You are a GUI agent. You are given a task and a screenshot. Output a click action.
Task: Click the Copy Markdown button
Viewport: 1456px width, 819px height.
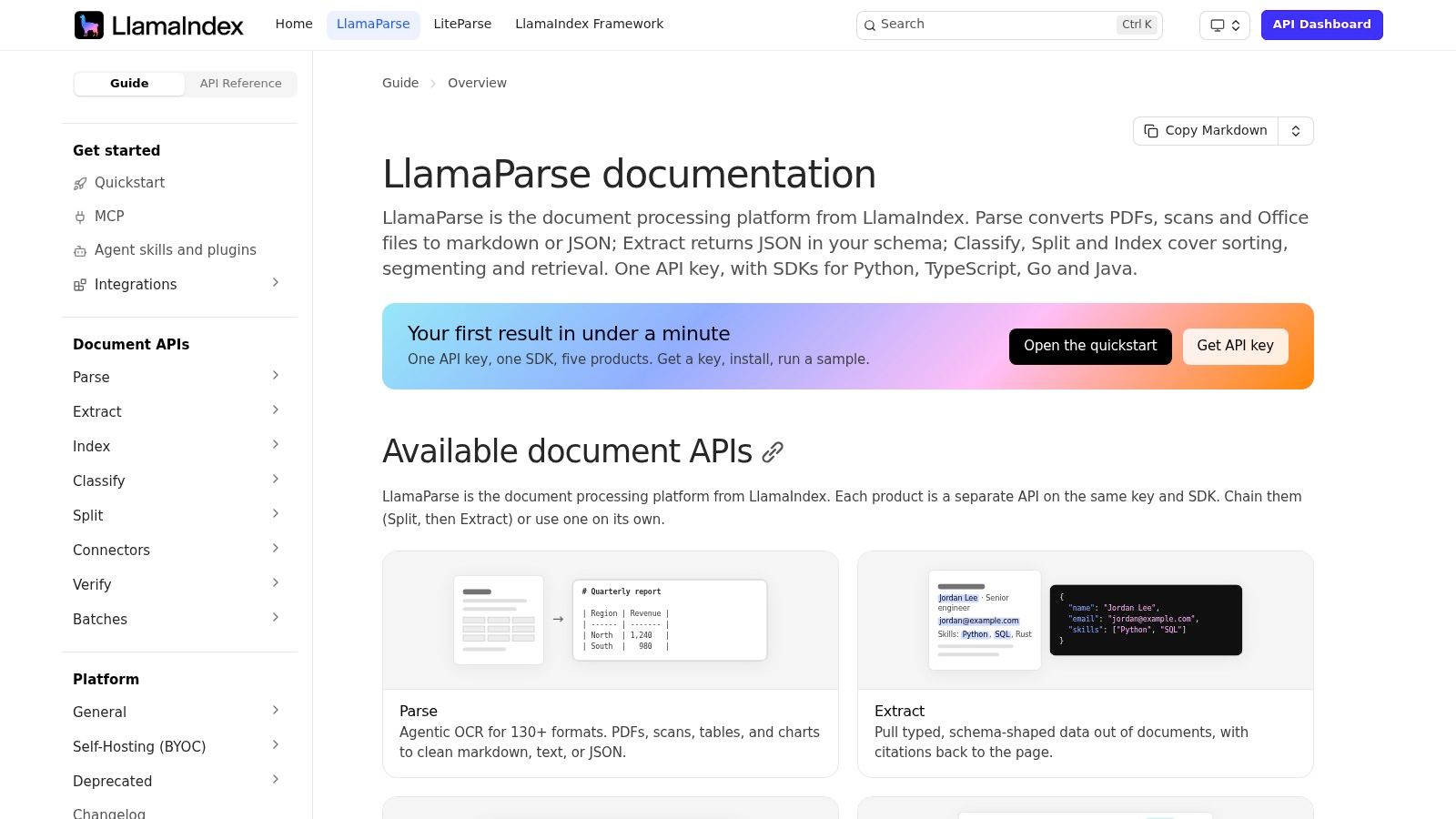1206,131
